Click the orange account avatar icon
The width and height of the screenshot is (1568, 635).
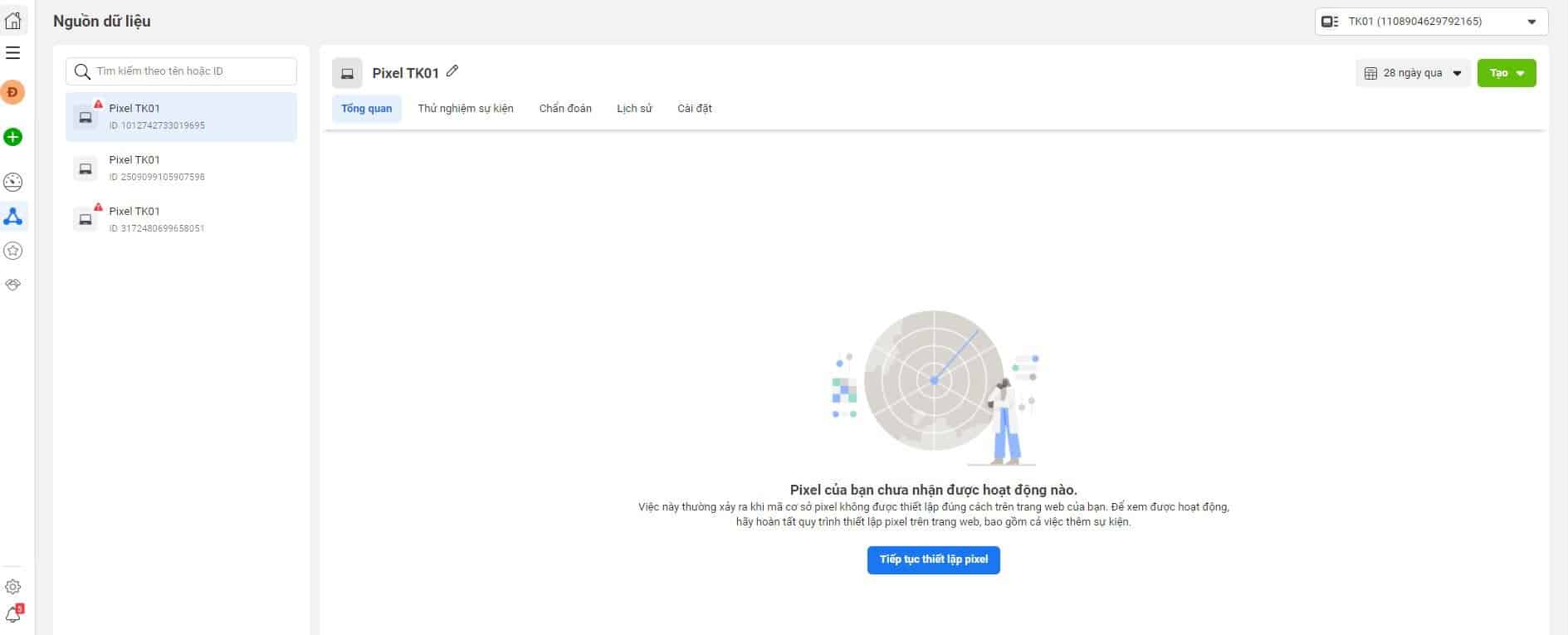13,92
